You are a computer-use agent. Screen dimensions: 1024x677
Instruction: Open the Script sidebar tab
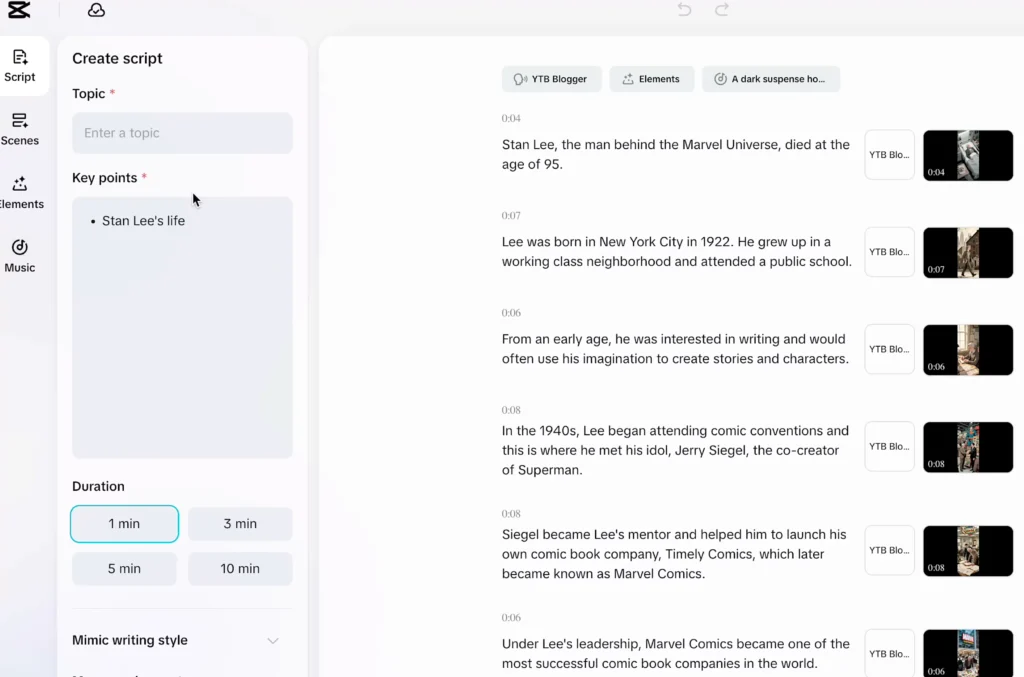click(20, 66)
